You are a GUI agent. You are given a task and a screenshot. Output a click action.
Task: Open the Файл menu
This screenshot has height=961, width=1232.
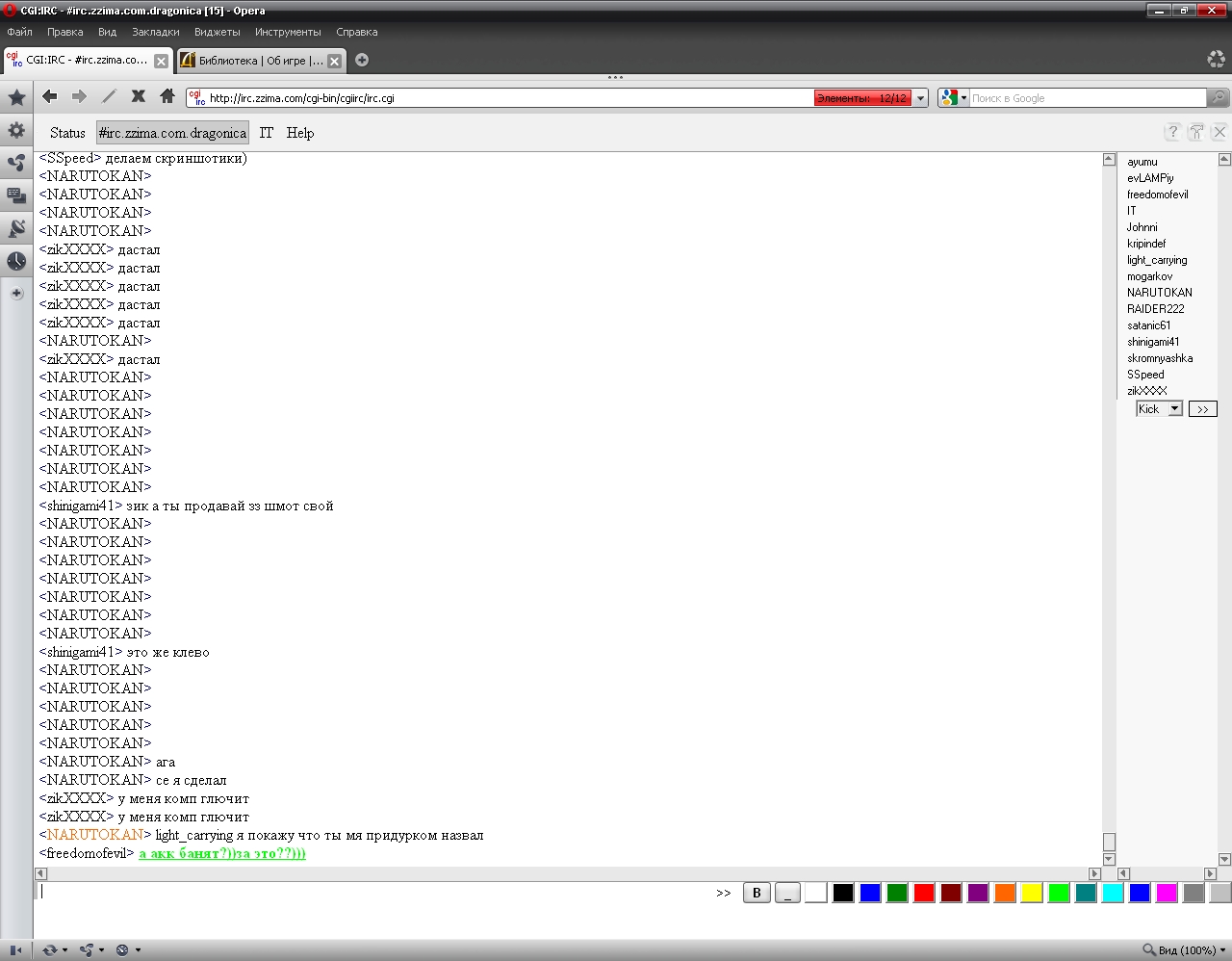coord(19,32)
